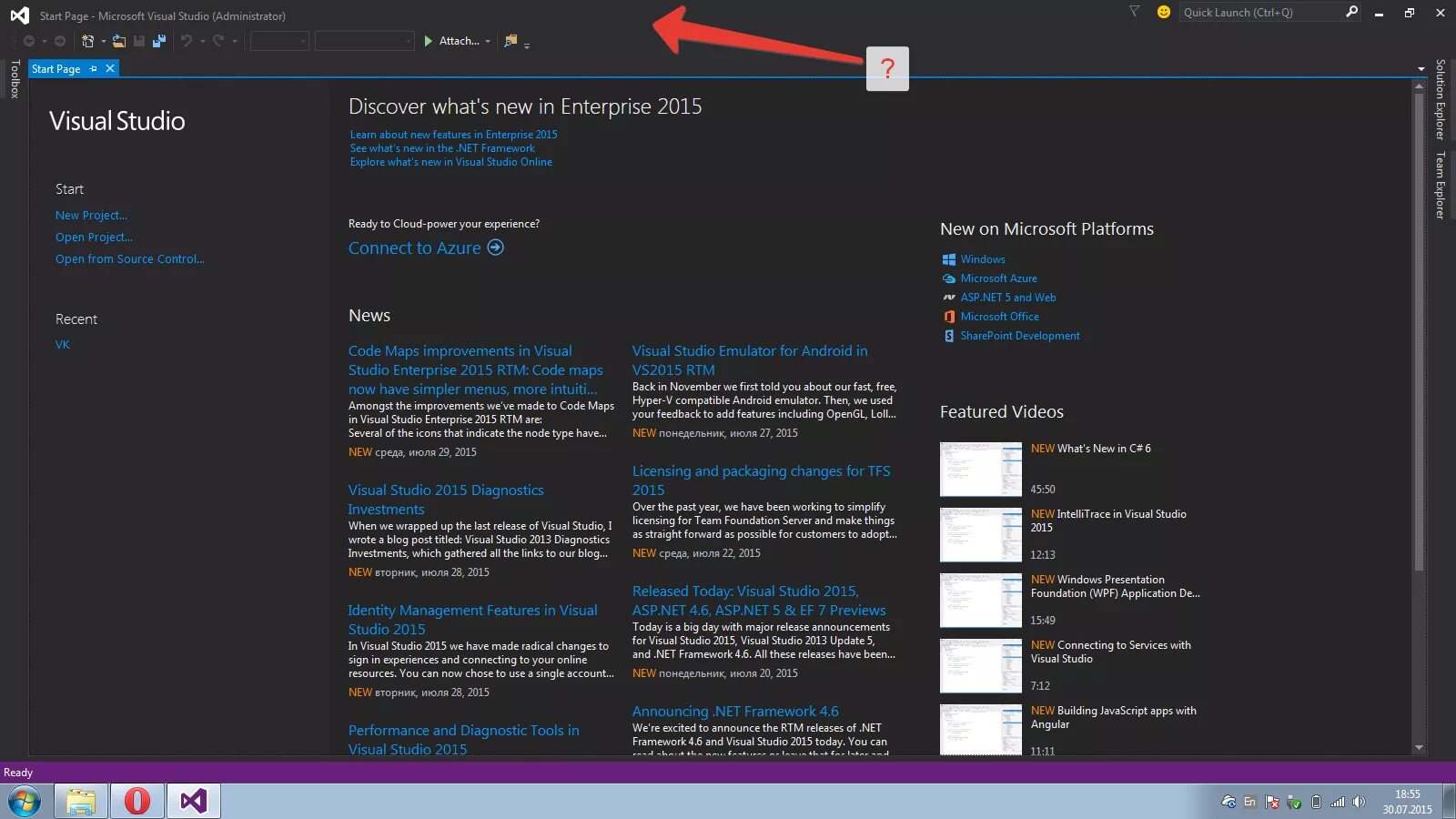Click the OneDrive cloud tray icon
The image size is (1456, 819).
(x=1228, y=802)
